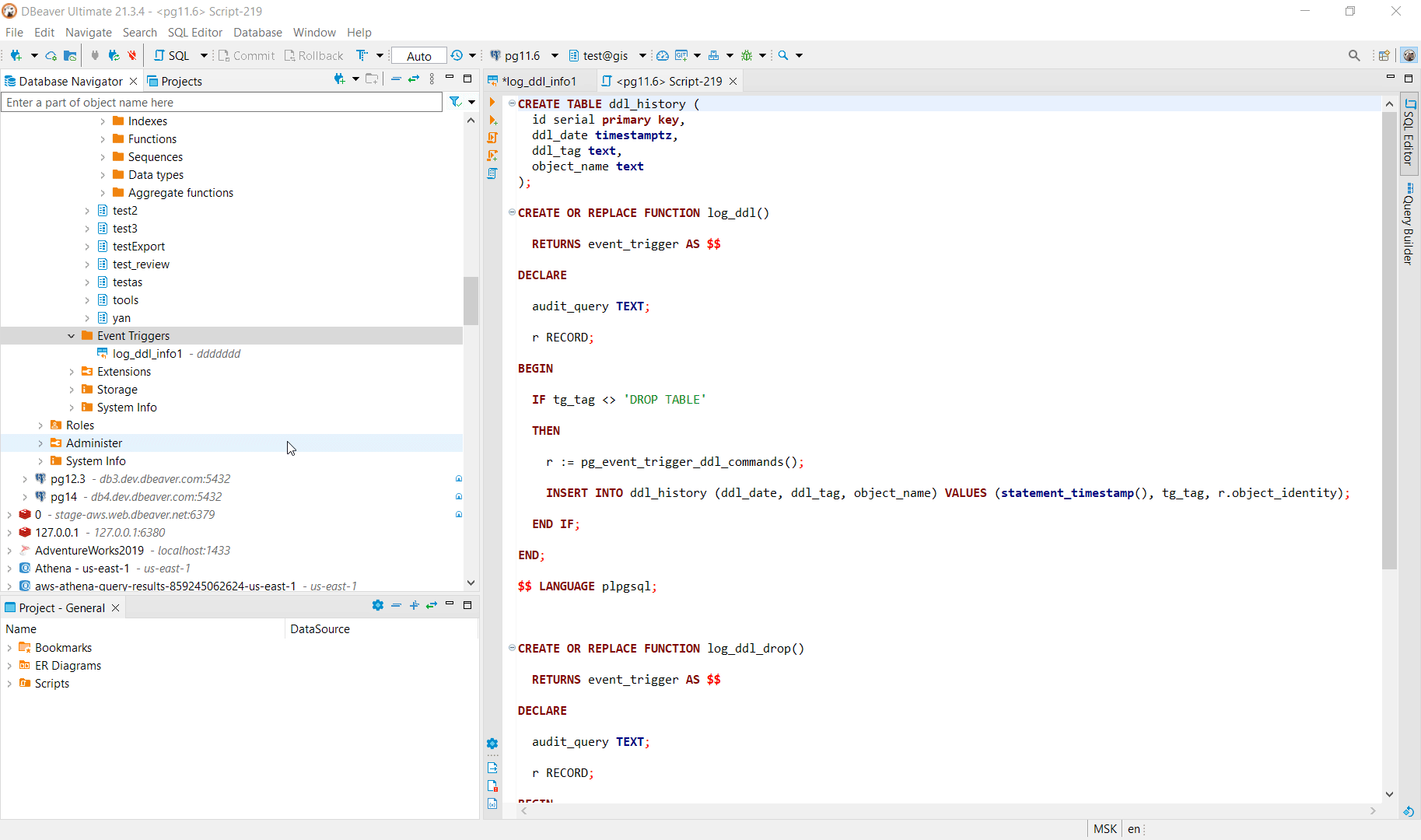This screenshot has height=840, width=1421.
Task: Expand the Event Triggers folder
Action: [x=71, y=335]
